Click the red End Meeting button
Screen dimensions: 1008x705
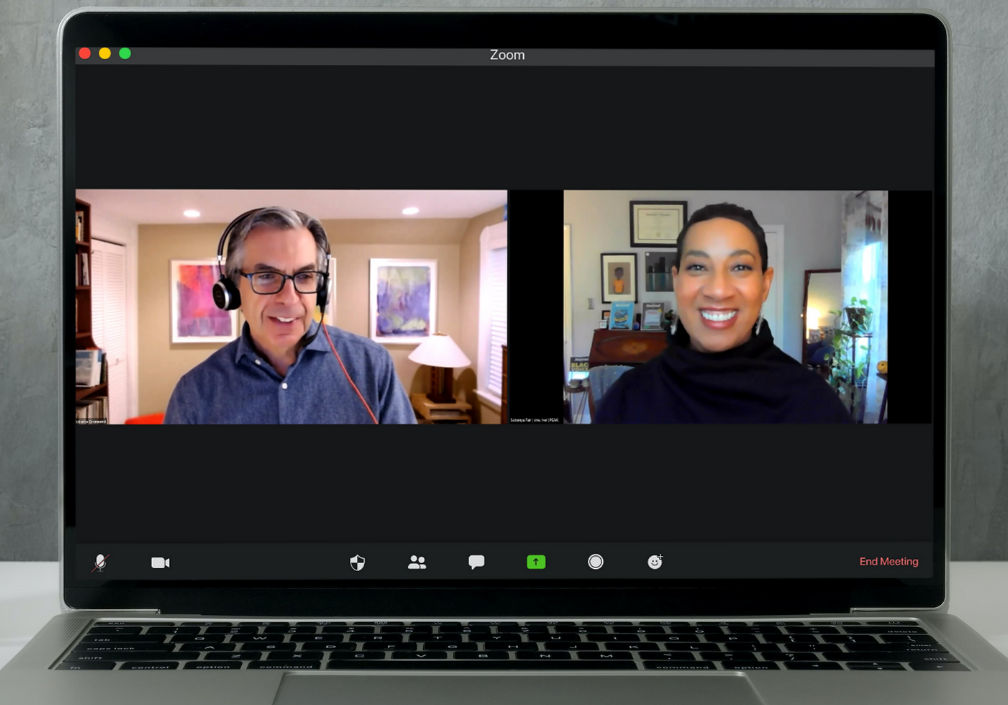tap(888, 562)
